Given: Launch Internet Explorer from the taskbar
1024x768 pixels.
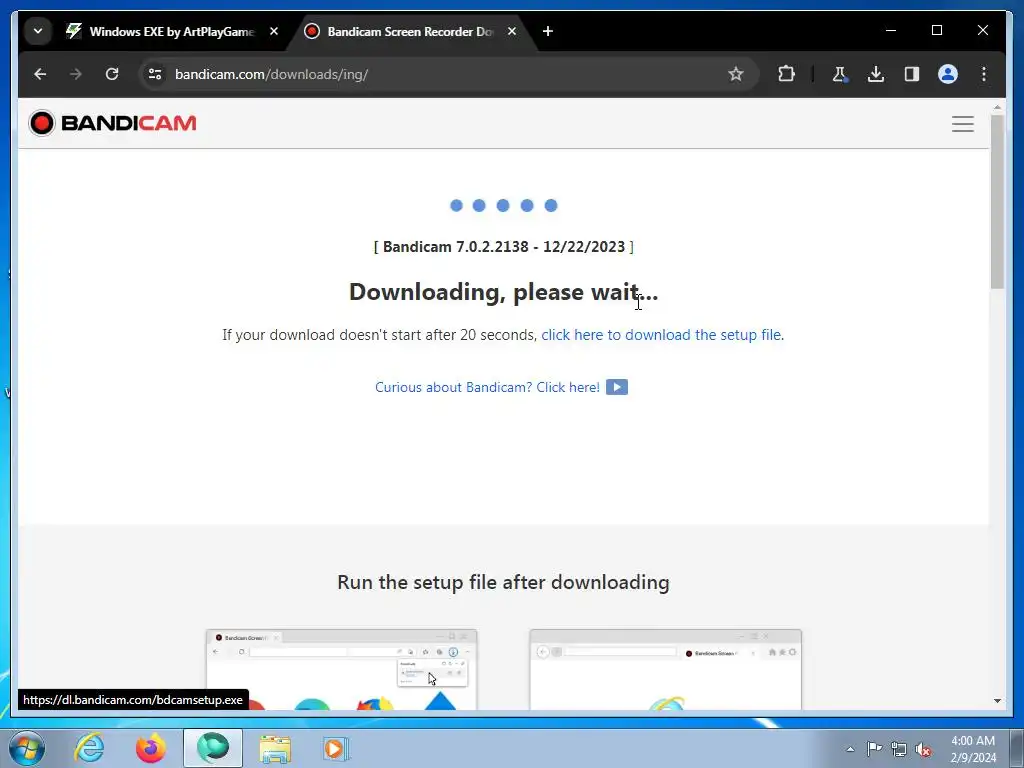Looking at the screenshot, I should tap(89, 748).
